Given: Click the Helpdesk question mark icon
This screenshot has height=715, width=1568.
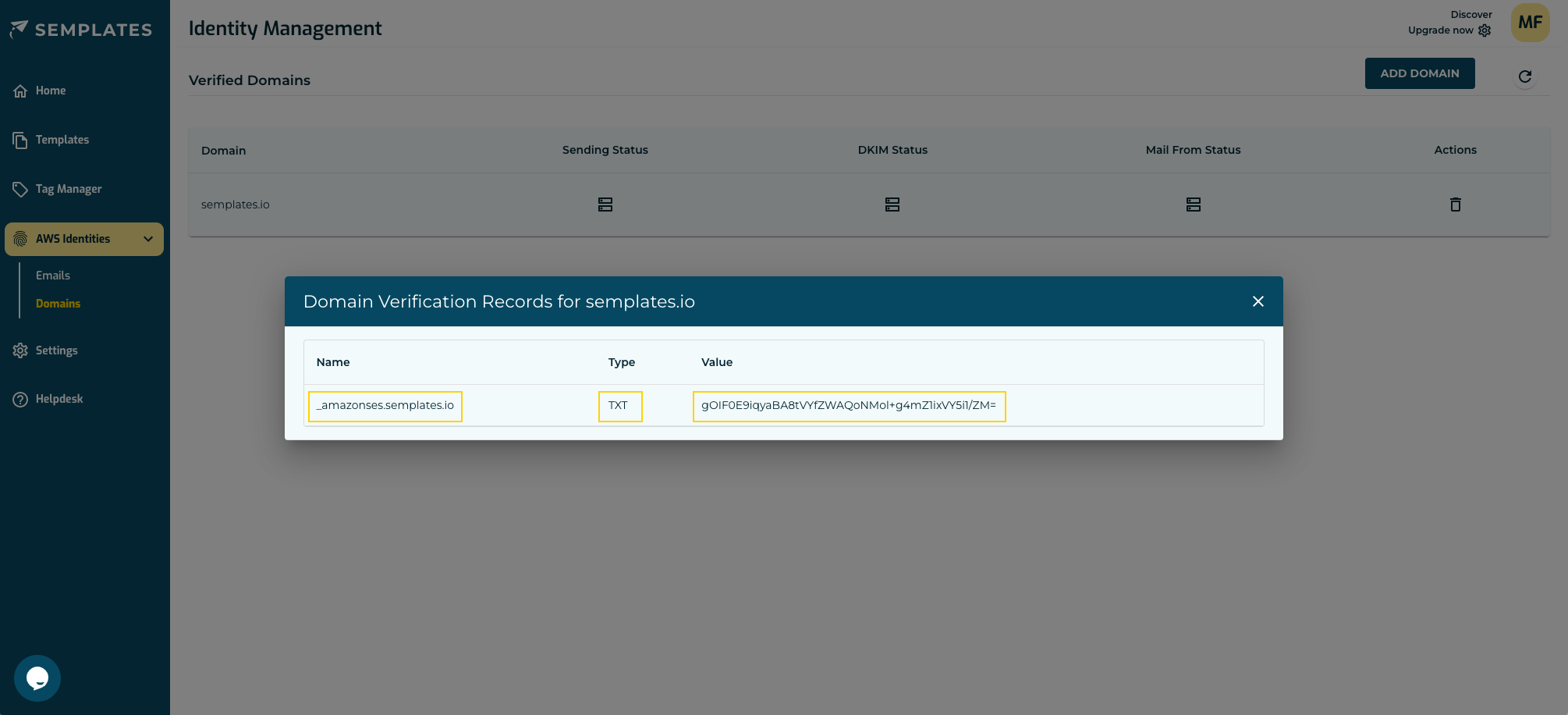Looking at the screenshot, I should click(x=20, y=400).
